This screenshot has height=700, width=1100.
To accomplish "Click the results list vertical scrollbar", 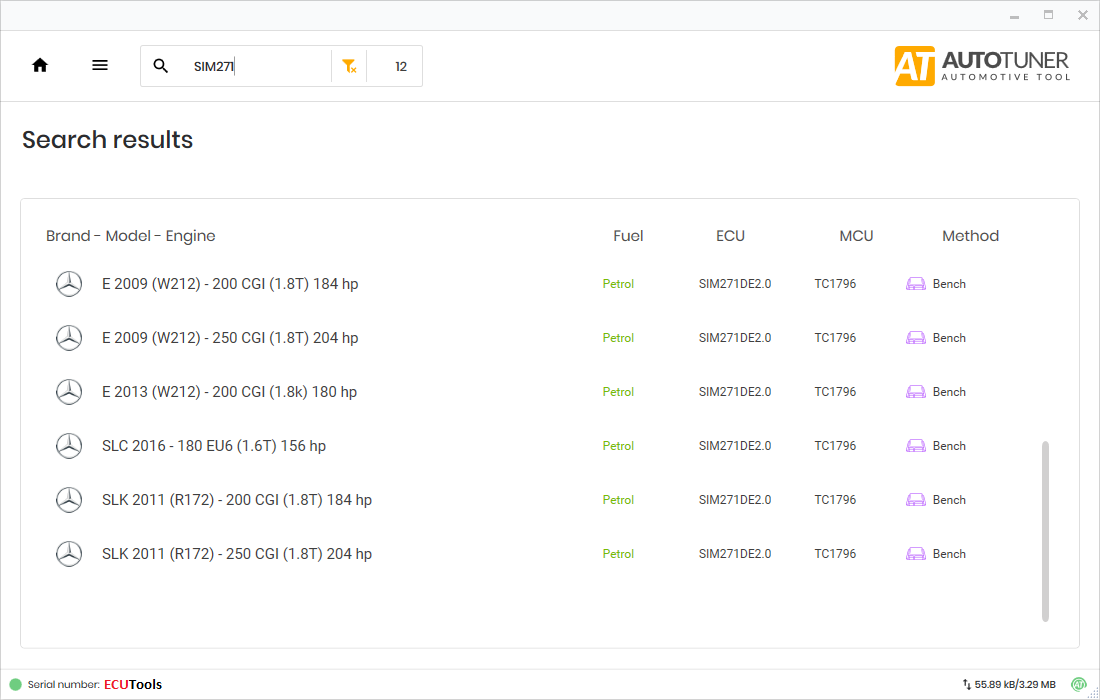I will [1046, 530].
